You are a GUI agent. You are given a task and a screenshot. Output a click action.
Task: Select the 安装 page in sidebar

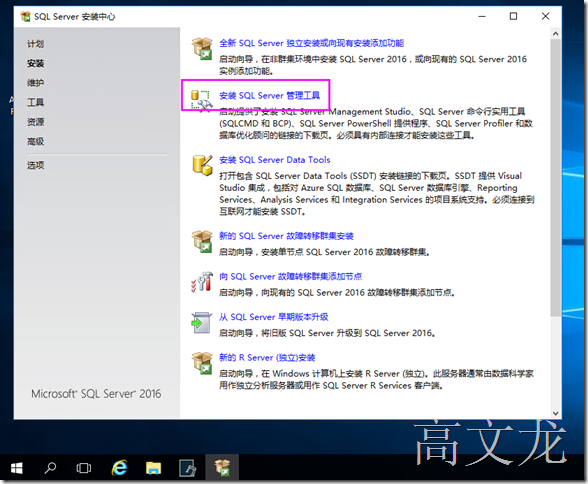[x=36, y=63]
